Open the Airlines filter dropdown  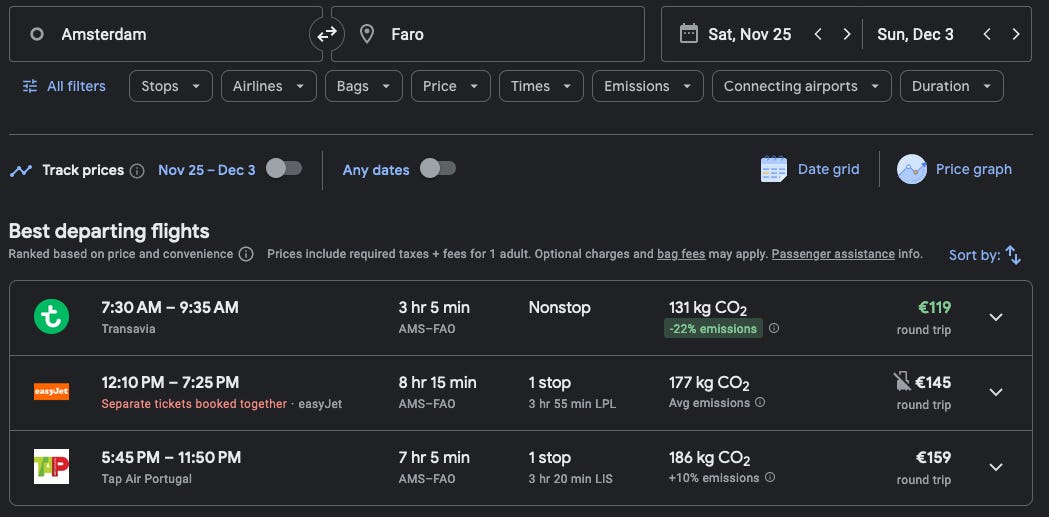(x=268, y=86)
